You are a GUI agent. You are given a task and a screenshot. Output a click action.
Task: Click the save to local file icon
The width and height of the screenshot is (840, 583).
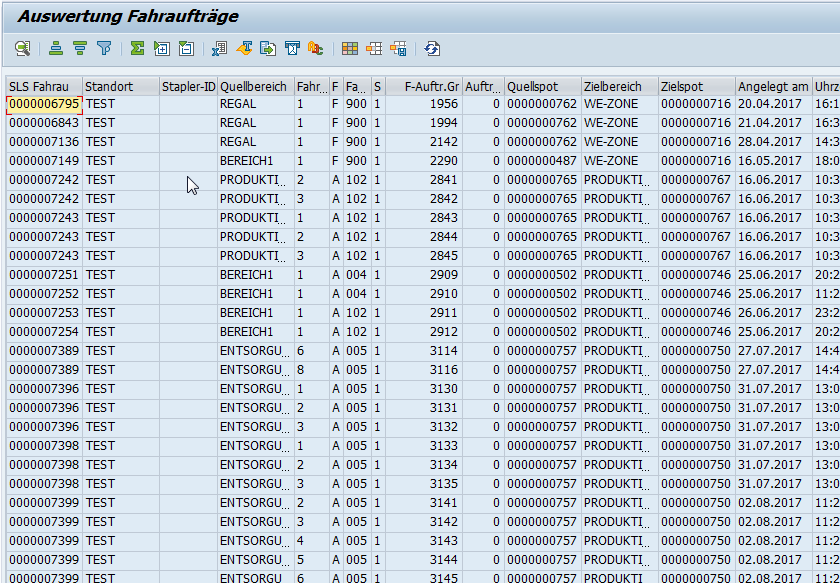point(268,48)
